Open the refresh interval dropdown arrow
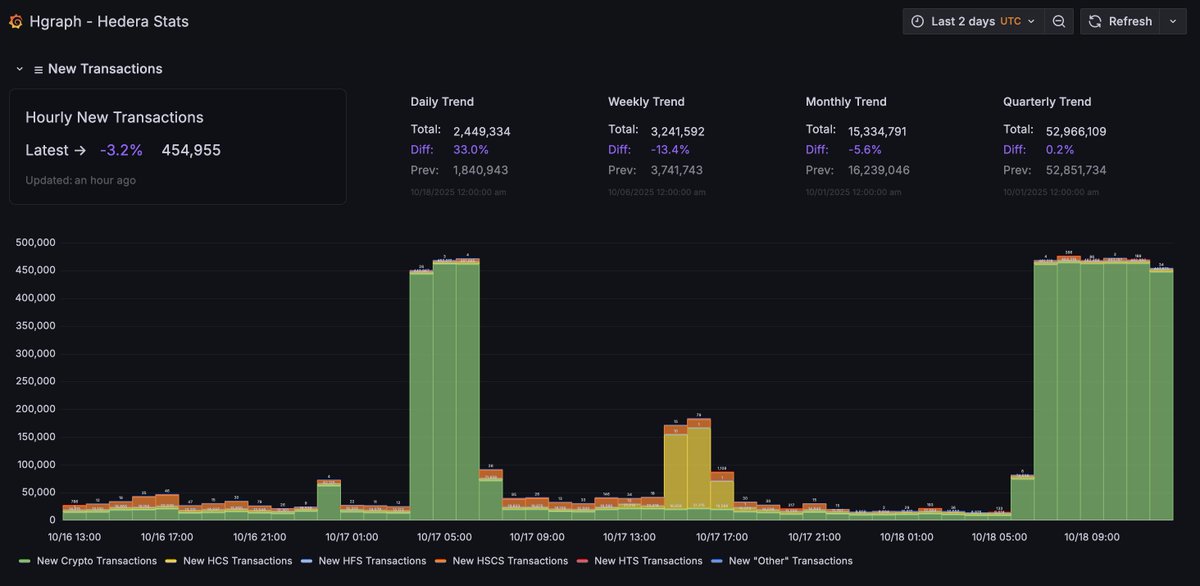Screen dimensions: 1200x586 coord(1173,21)
